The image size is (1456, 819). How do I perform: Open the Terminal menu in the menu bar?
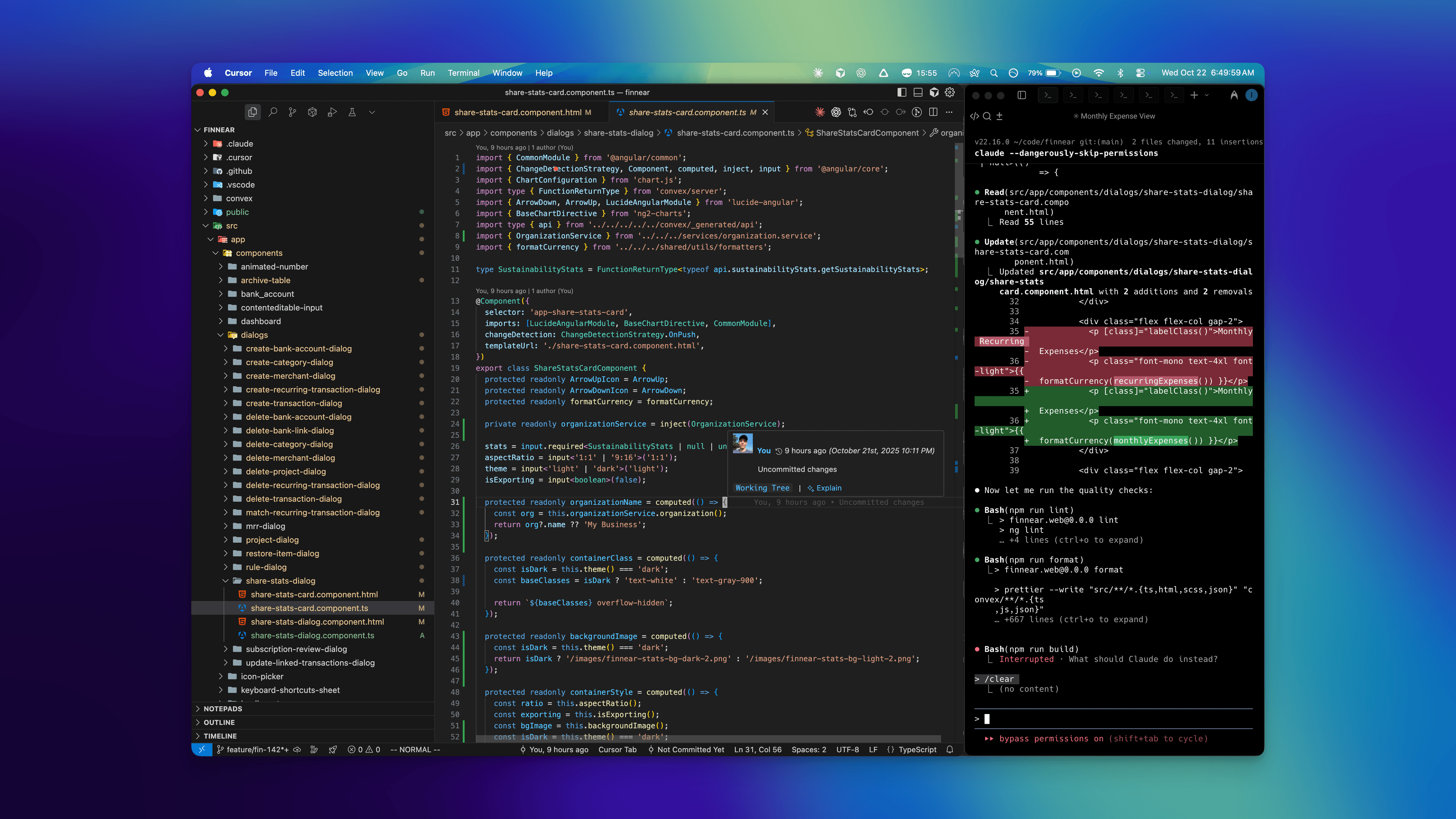(463, 73)
